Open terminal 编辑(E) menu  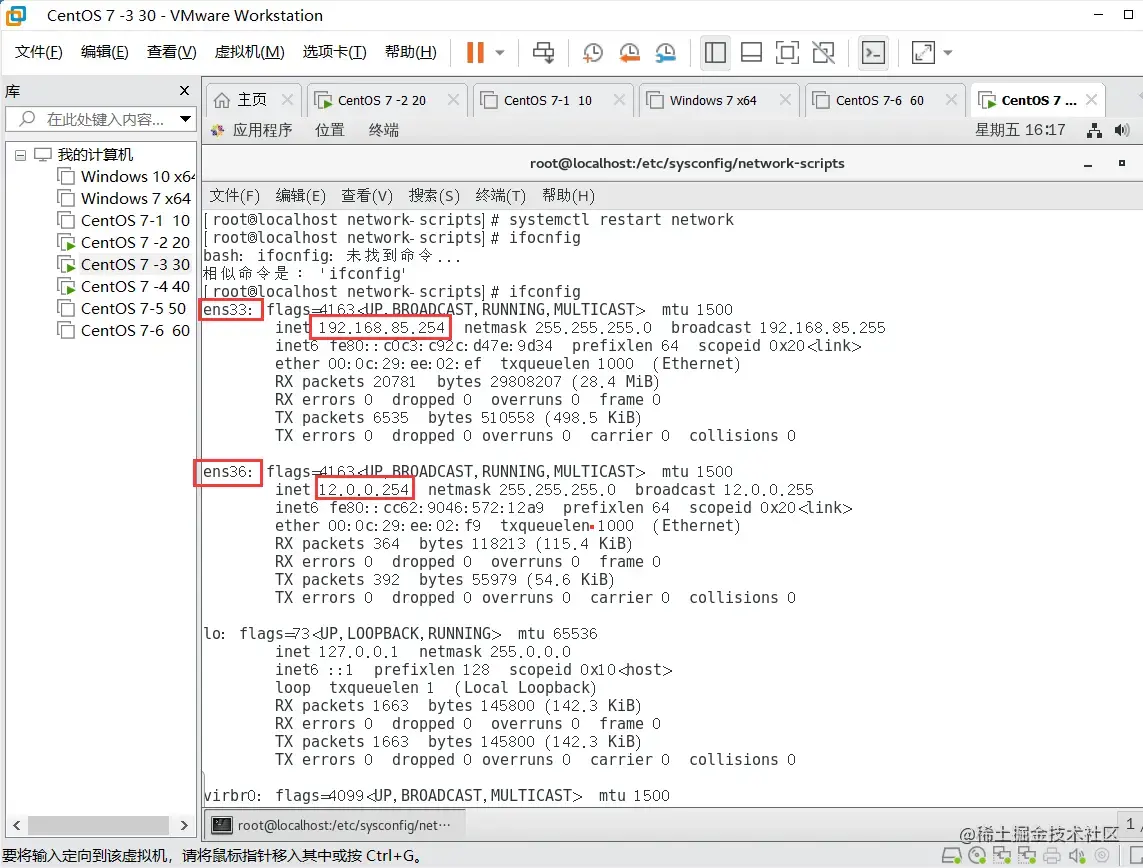pyautogui.click(x=300, y=195)
